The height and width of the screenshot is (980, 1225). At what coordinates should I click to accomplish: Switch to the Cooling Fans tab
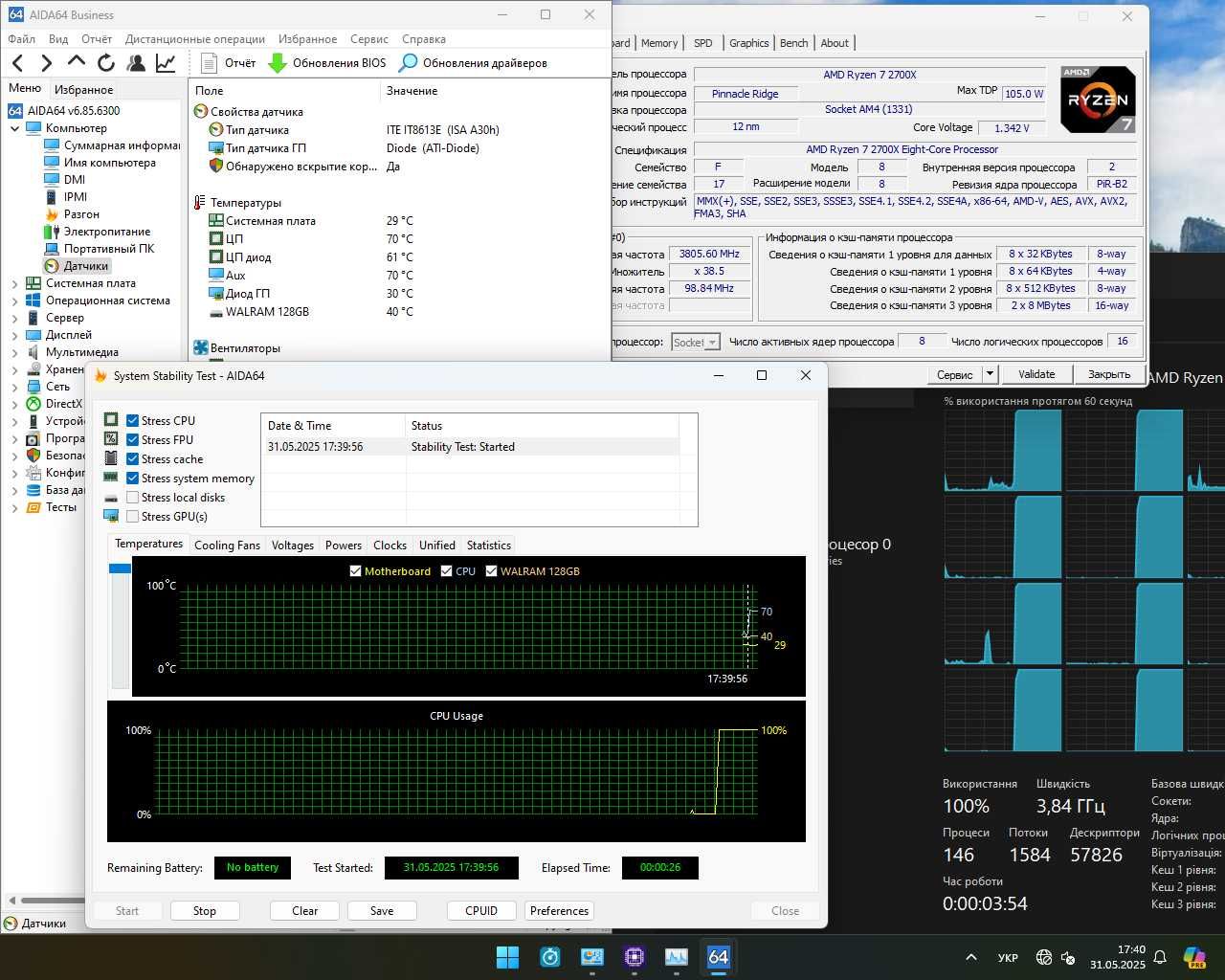point(227,546)
